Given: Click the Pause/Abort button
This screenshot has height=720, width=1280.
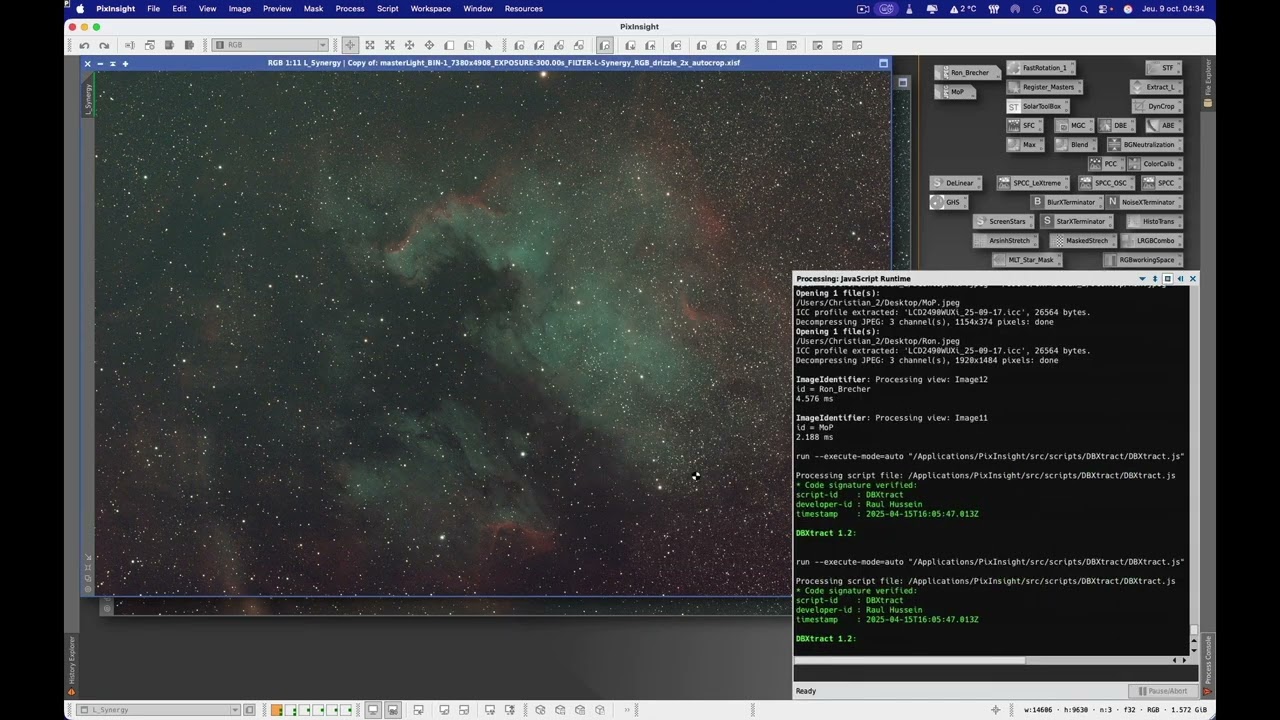Looking at the screenshot, I should pos(1164,691).
